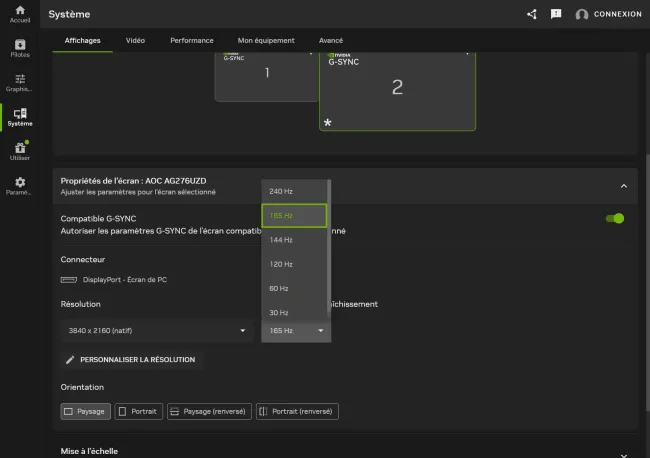Open the Accueil home section

pos(20,14)
